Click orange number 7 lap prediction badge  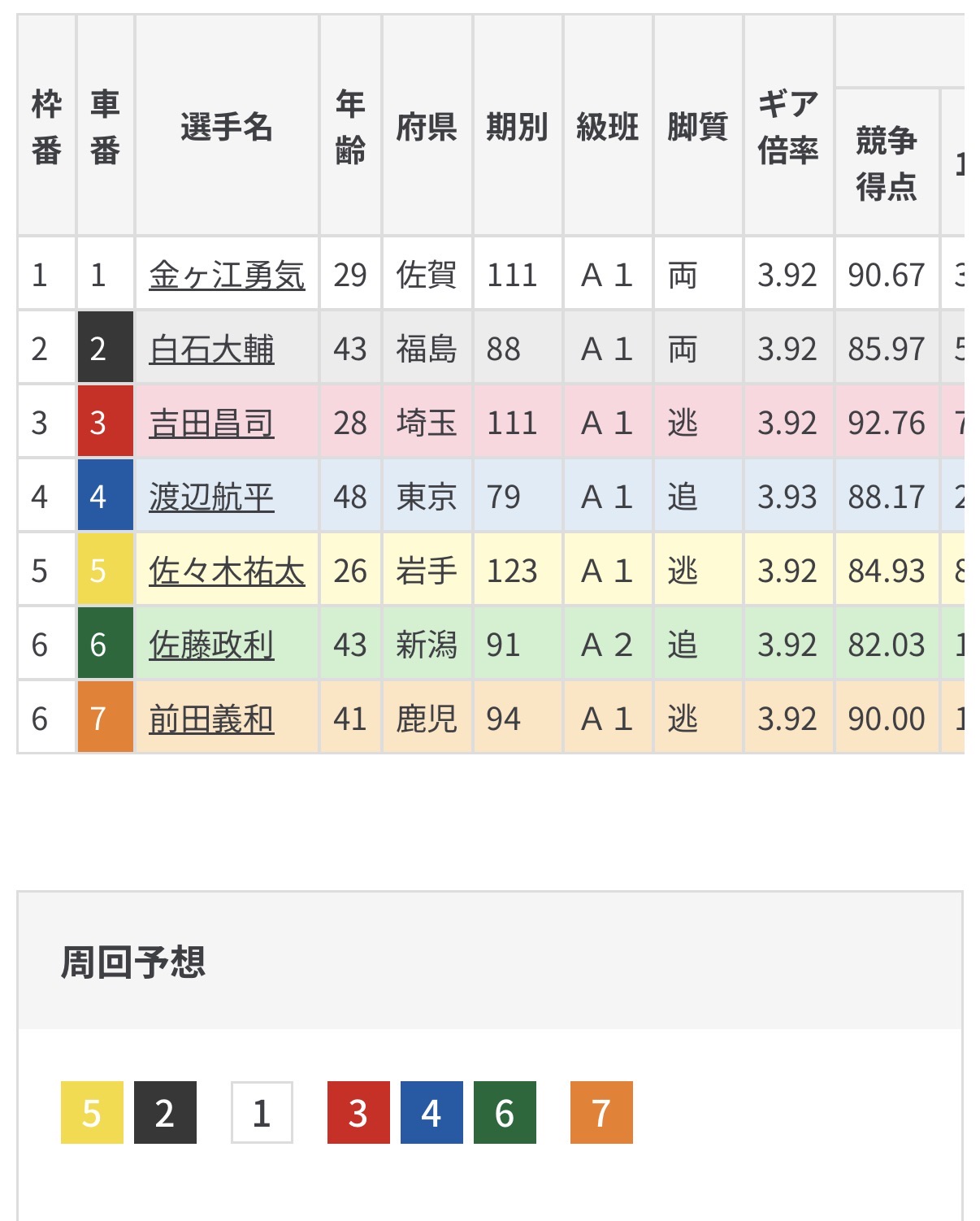point(601,1113)
